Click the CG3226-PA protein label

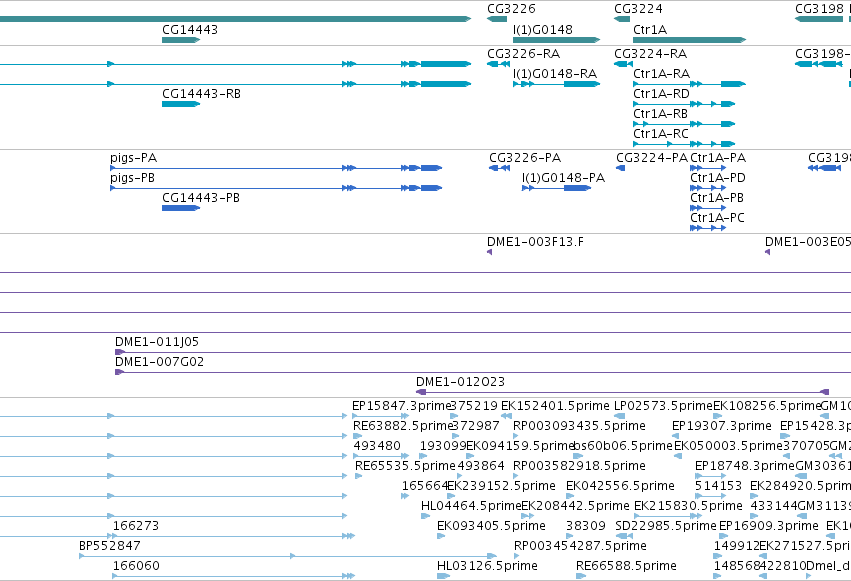(x=525, y=158)
